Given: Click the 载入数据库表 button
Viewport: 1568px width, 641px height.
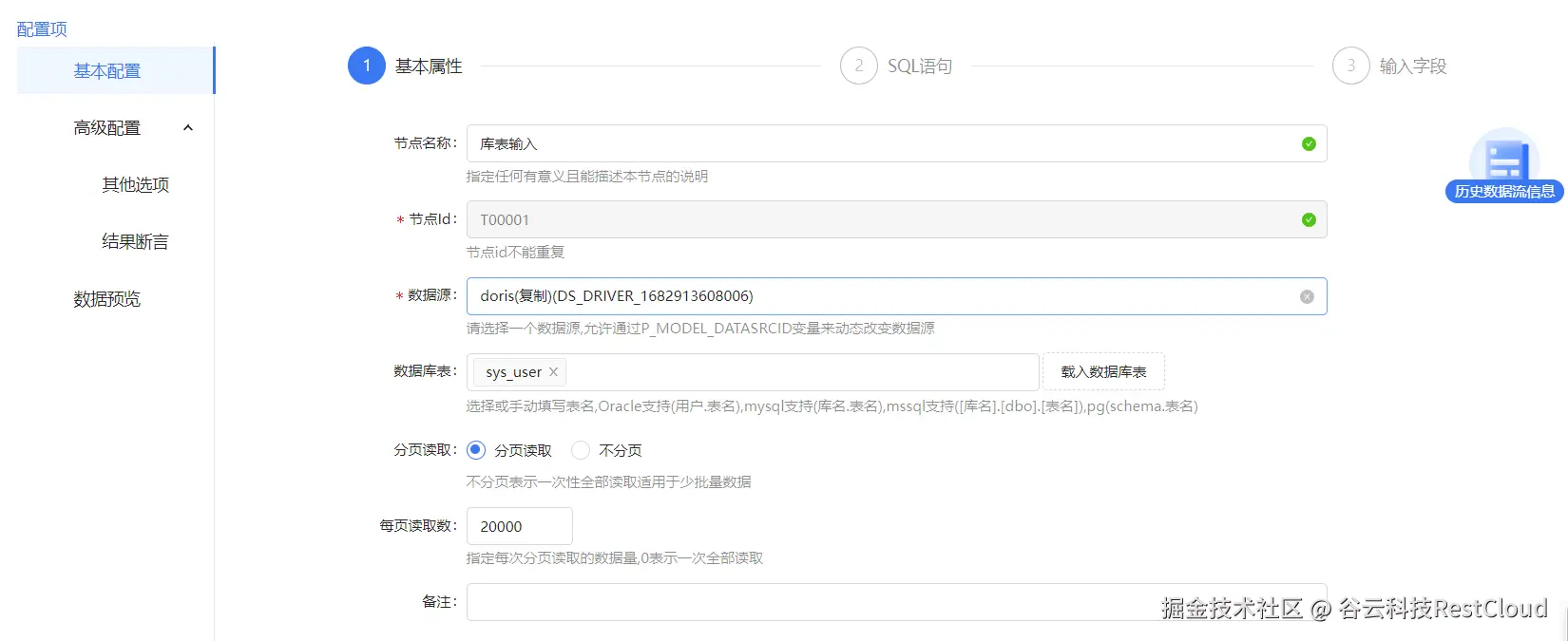Looking at the screenshot, I should point(1103,372).
